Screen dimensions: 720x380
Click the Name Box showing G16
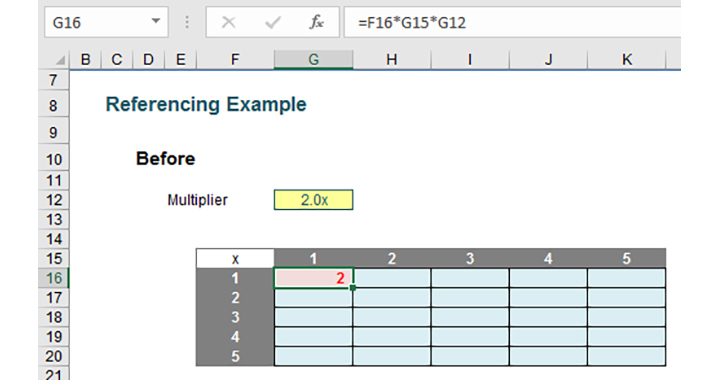(x=106, y=22)
